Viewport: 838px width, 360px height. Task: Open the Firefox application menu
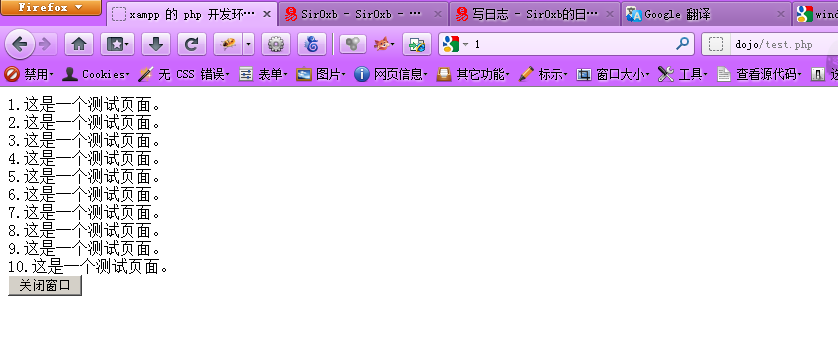(51, 7)
